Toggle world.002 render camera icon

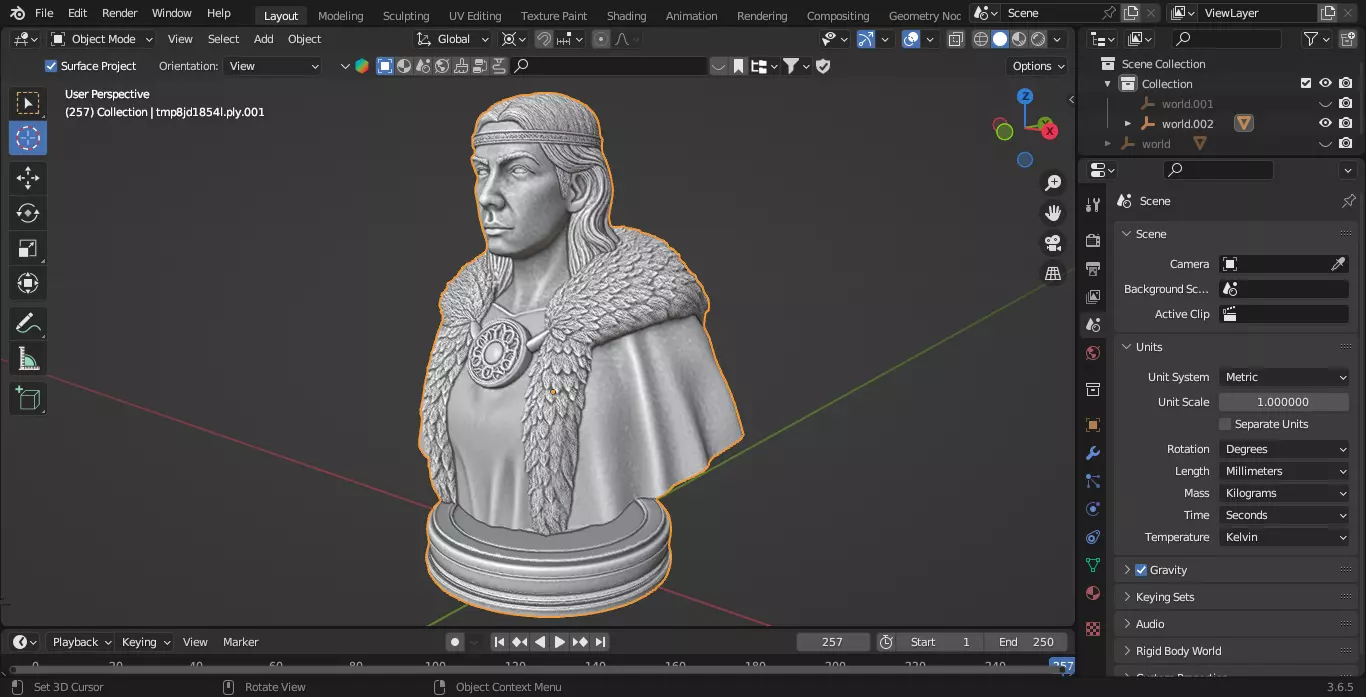coord(1346,124)
